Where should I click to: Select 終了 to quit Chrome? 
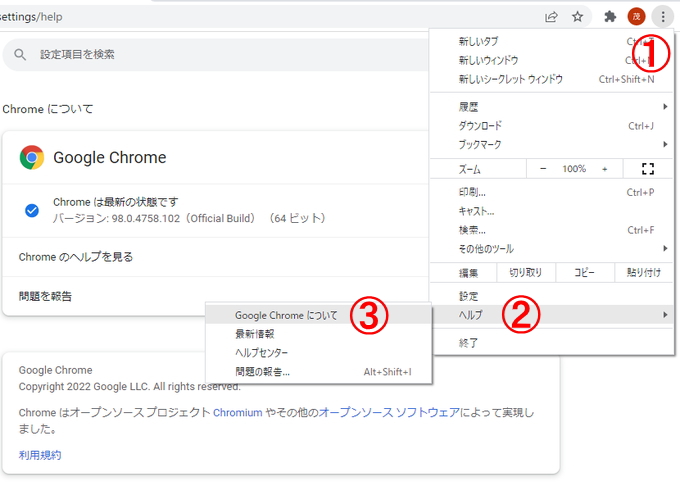pyautogui.click(x=552, y=343)
